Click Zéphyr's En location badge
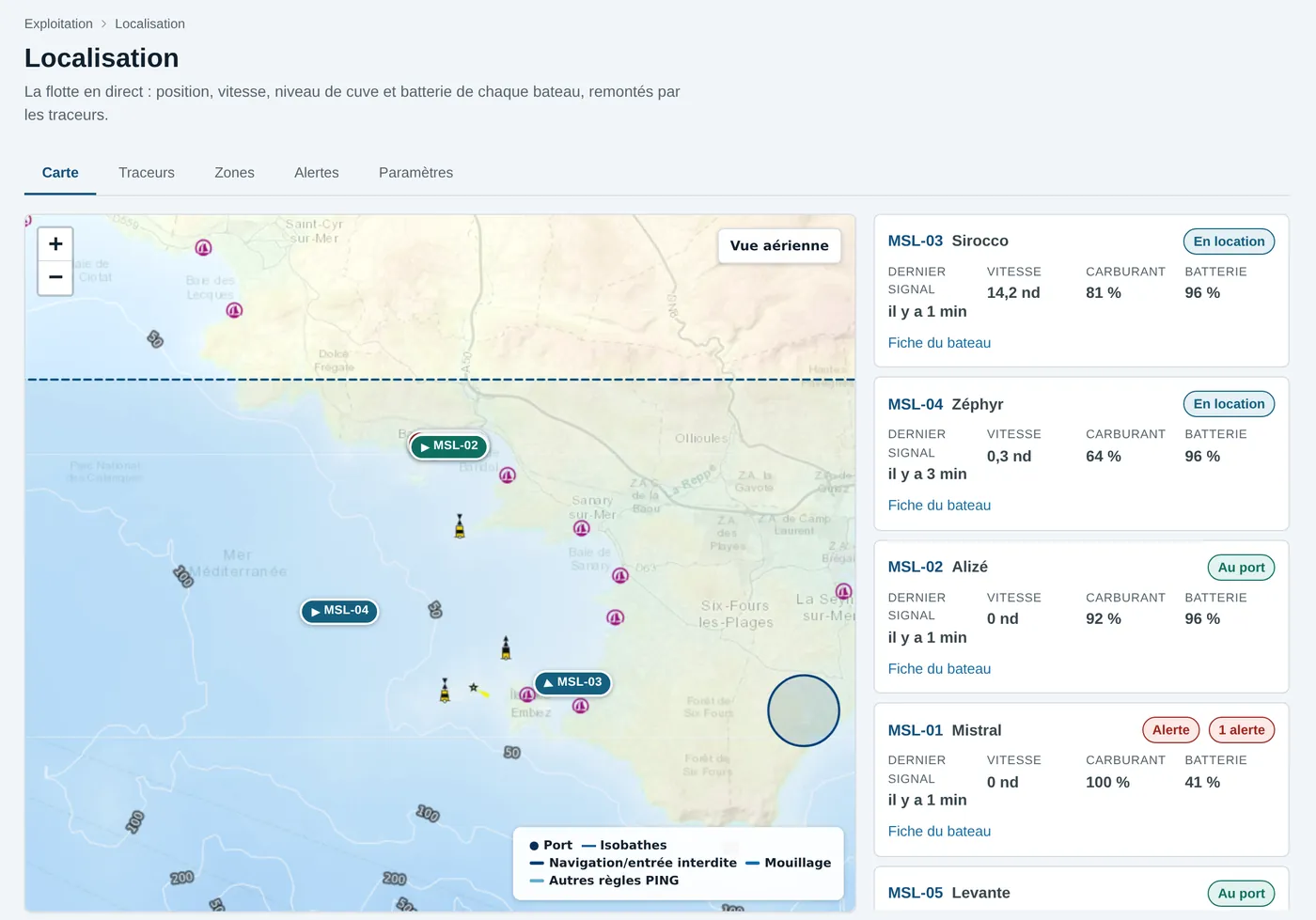 (1229, 404)
